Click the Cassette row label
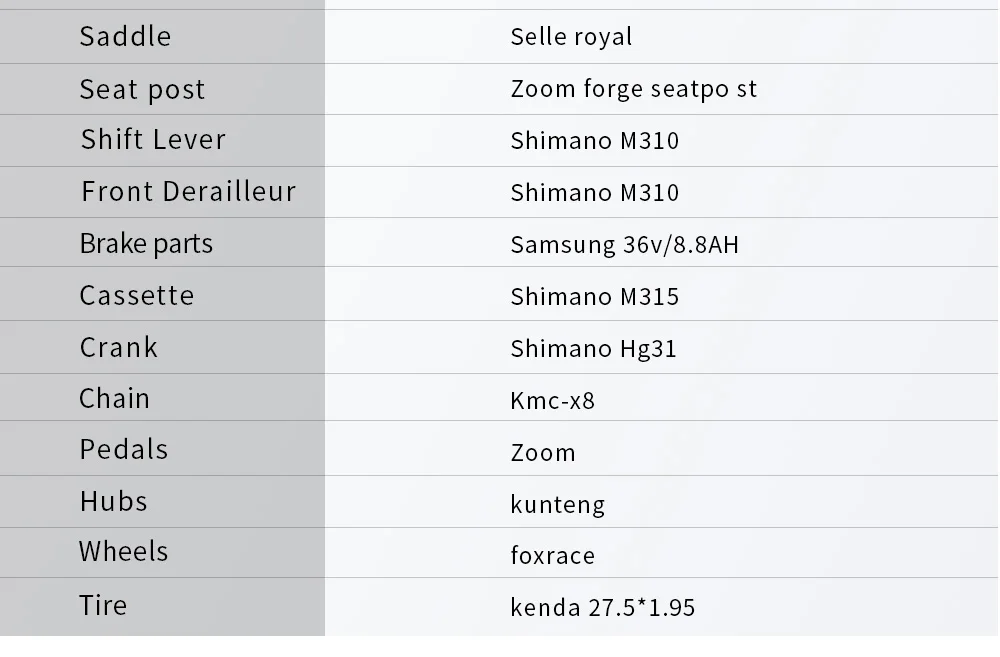This screenshot has width=1000, height=657. click(x=137, y=296)
